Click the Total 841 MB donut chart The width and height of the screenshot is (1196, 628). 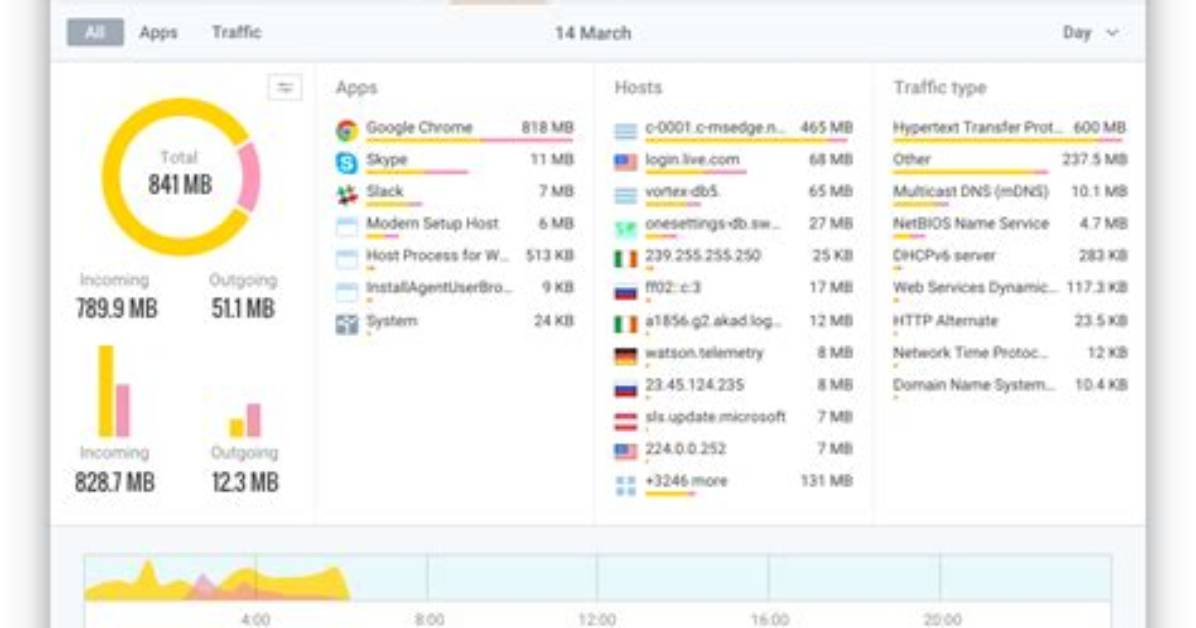point(181,176)
